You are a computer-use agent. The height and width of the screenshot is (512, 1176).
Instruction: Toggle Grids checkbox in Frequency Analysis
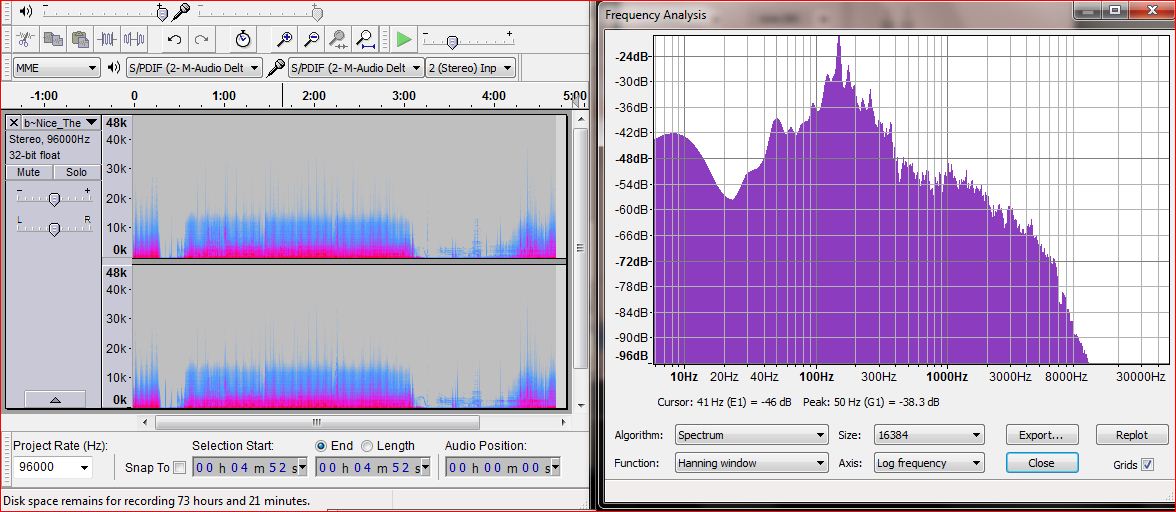pyautogui.click(x=1148, y=465)
